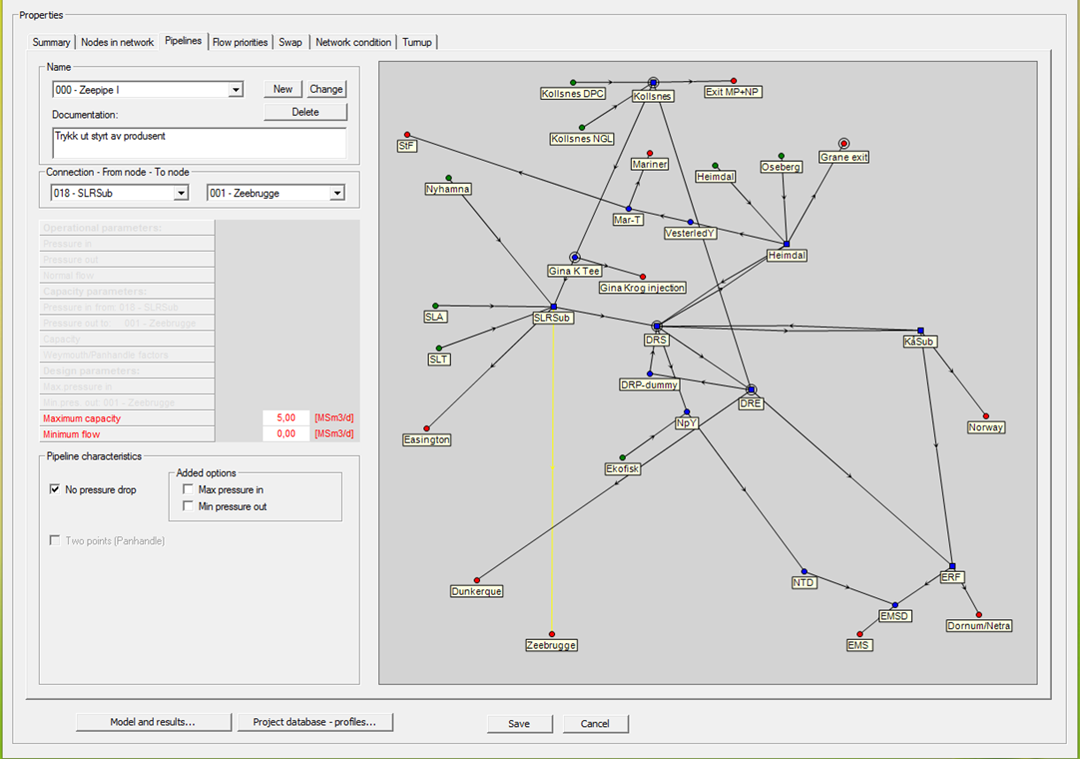Select the Easington exit node
Screen dimensions: 1080x759
click(x=427, y=428)
